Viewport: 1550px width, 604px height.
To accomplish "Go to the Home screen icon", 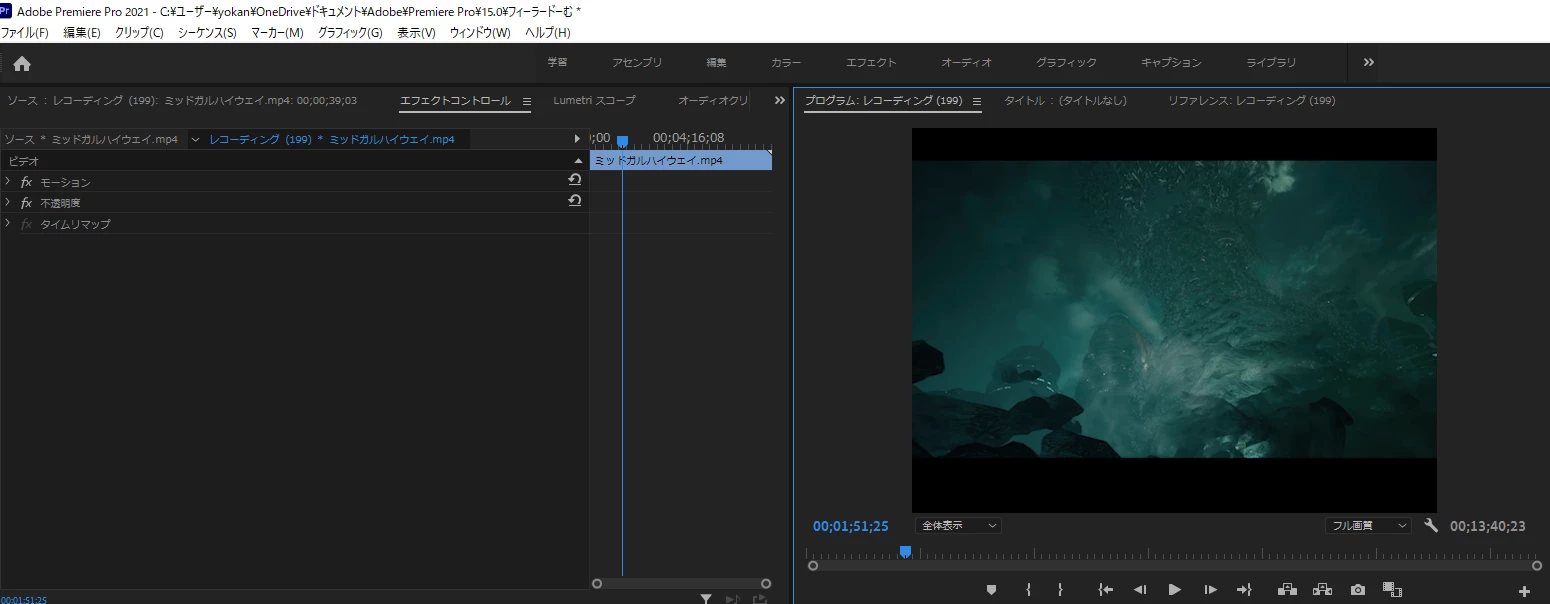I will pyautogui.click(x=22, y=63).
